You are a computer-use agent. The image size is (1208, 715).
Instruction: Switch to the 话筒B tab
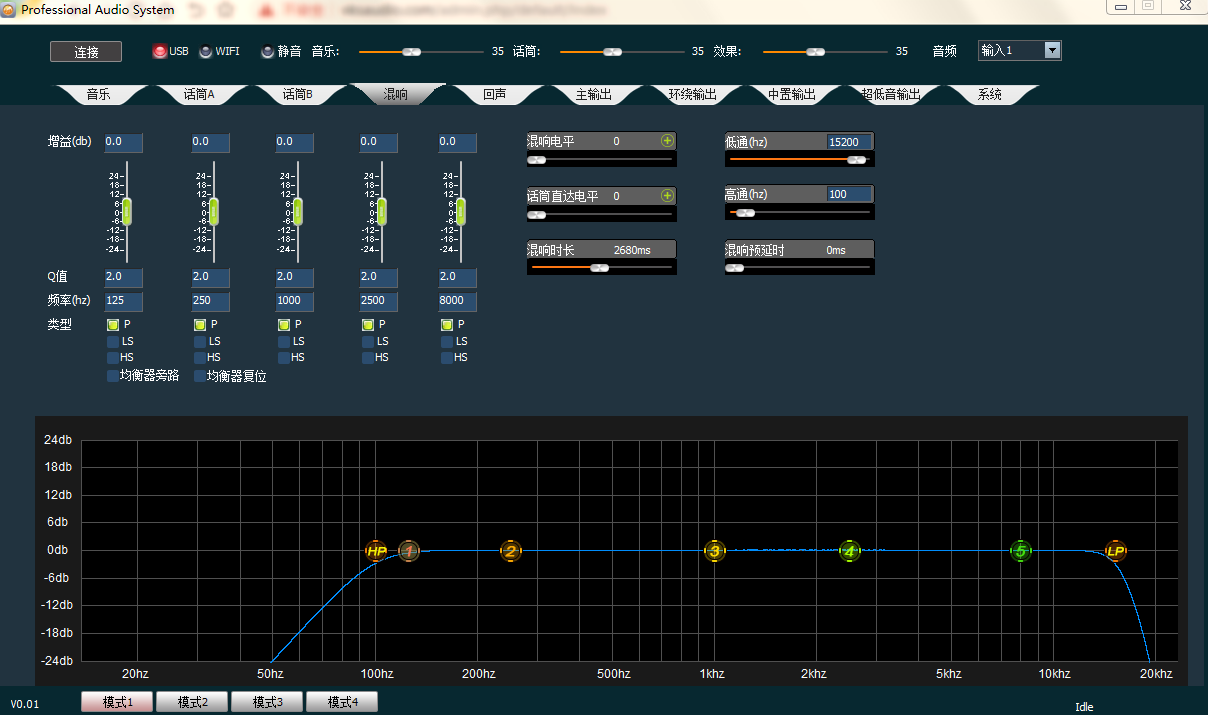[297, 95]
